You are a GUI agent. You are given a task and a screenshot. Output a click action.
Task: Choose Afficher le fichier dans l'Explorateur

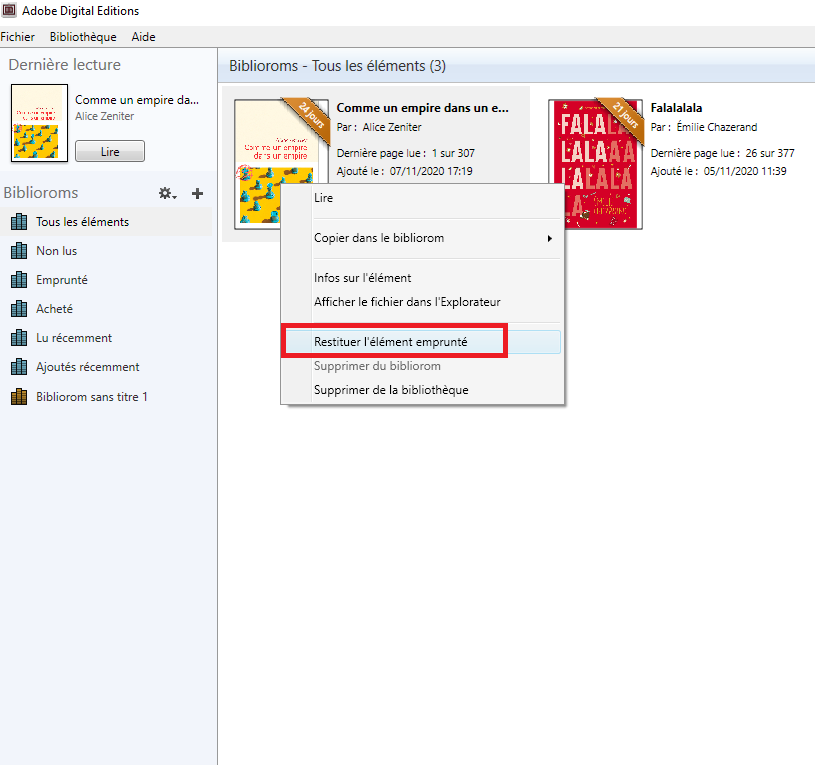pos(422,302)
